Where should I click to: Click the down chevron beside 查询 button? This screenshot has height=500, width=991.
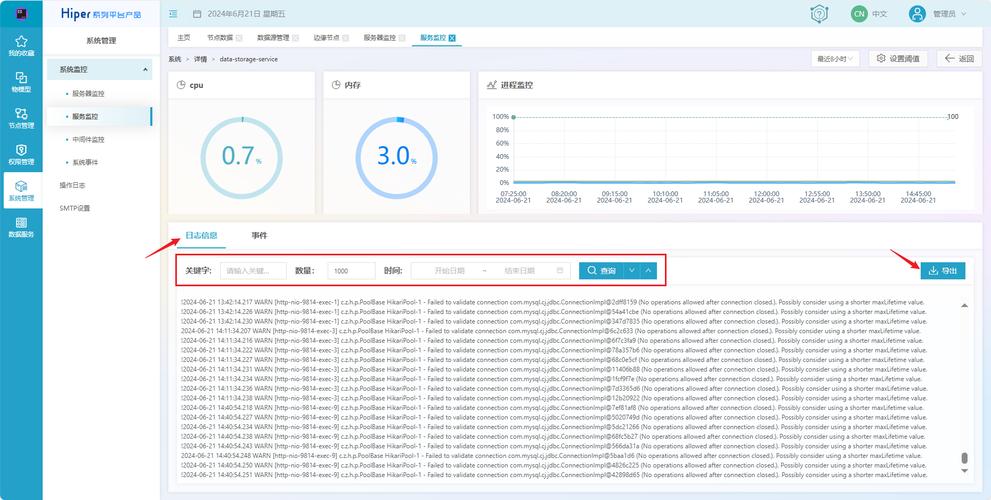click(631, 271)
